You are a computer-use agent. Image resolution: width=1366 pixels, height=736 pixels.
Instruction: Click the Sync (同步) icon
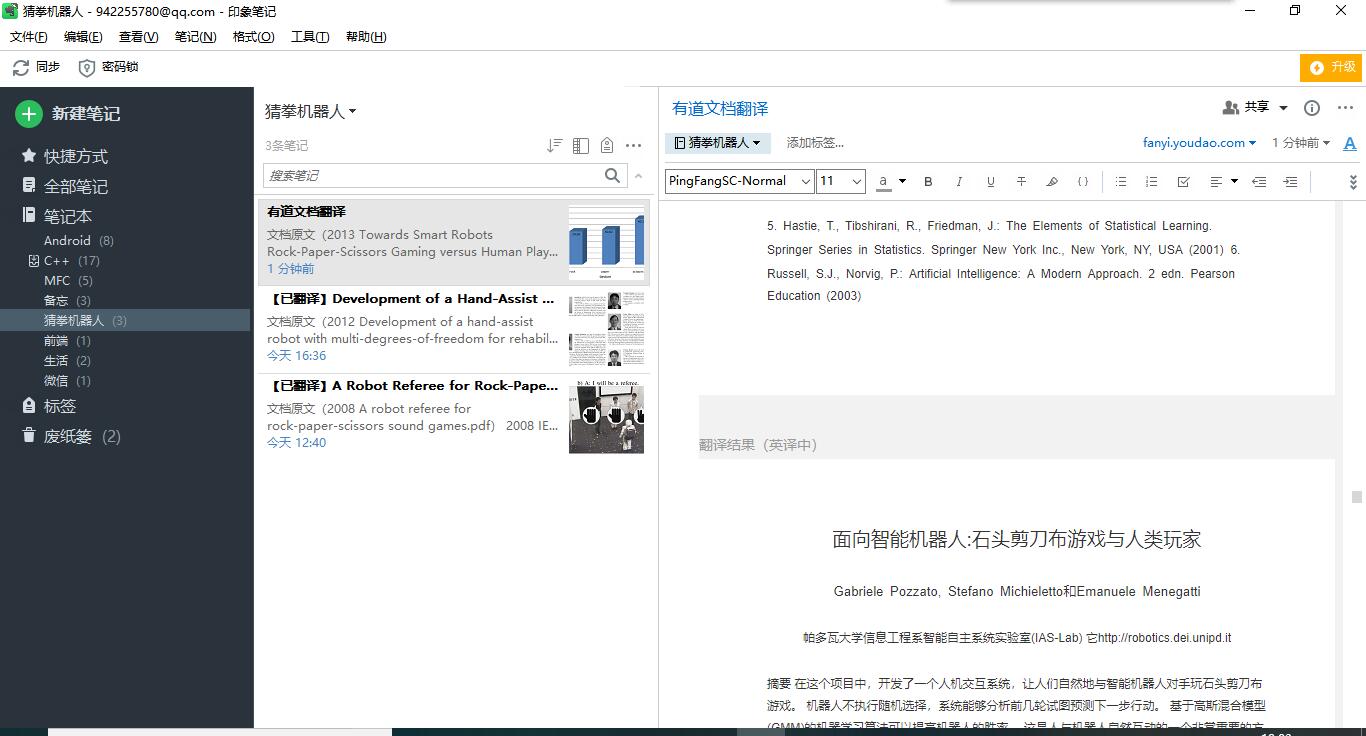tap(20, 67)
